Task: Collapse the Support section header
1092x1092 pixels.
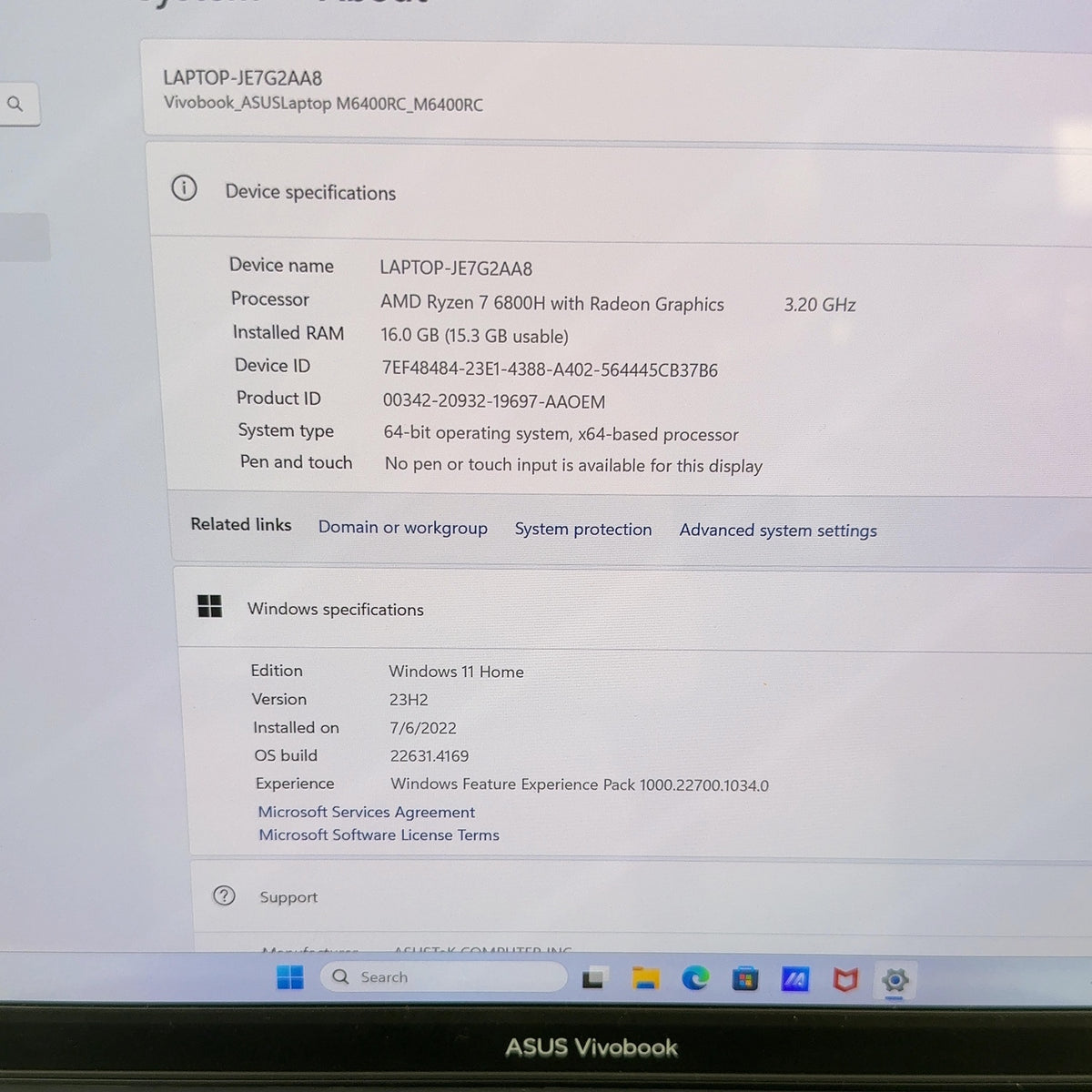Action: pos(642,896)
